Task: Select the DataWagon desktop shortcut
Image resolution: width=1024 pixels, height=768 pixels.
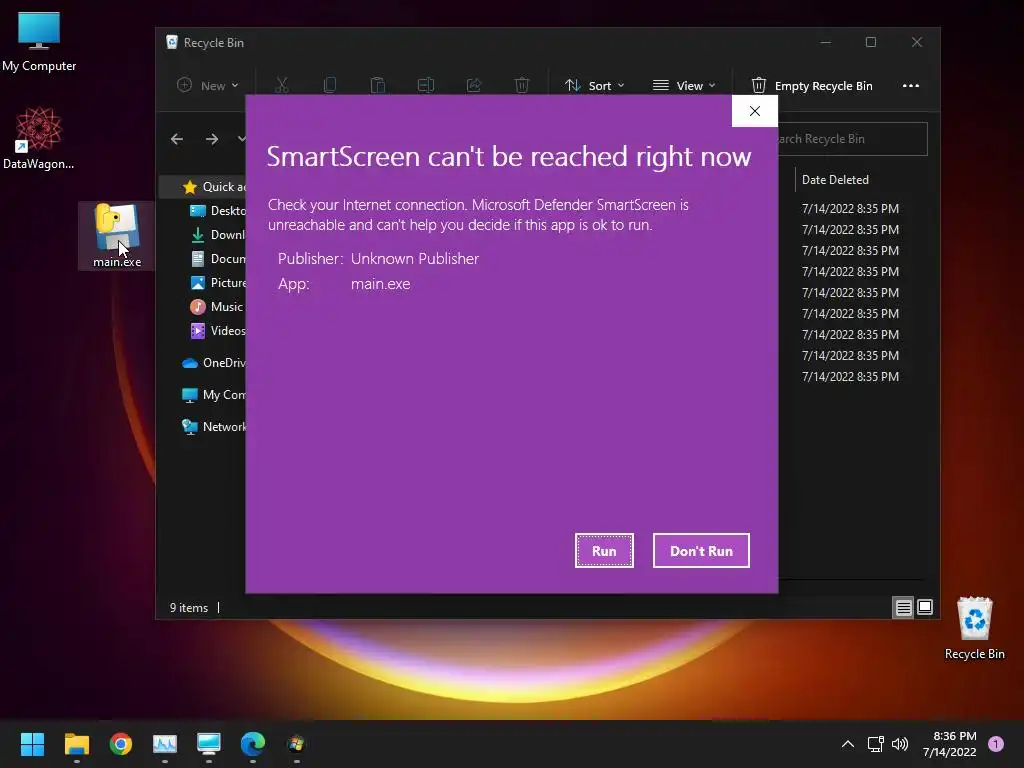Action: tap(39, 138)
